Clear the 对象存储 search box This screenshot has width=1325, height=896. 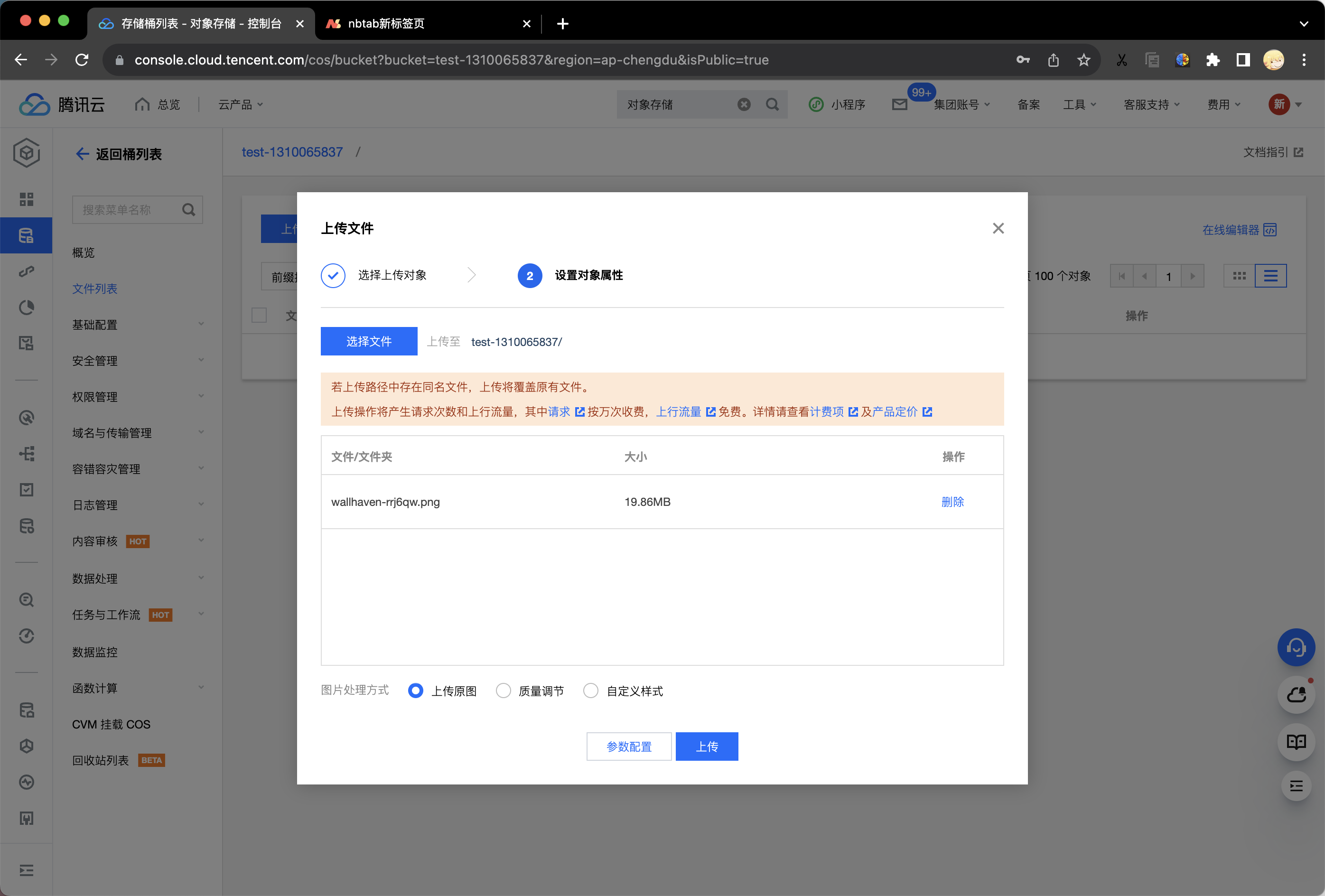tap(744, 104)
